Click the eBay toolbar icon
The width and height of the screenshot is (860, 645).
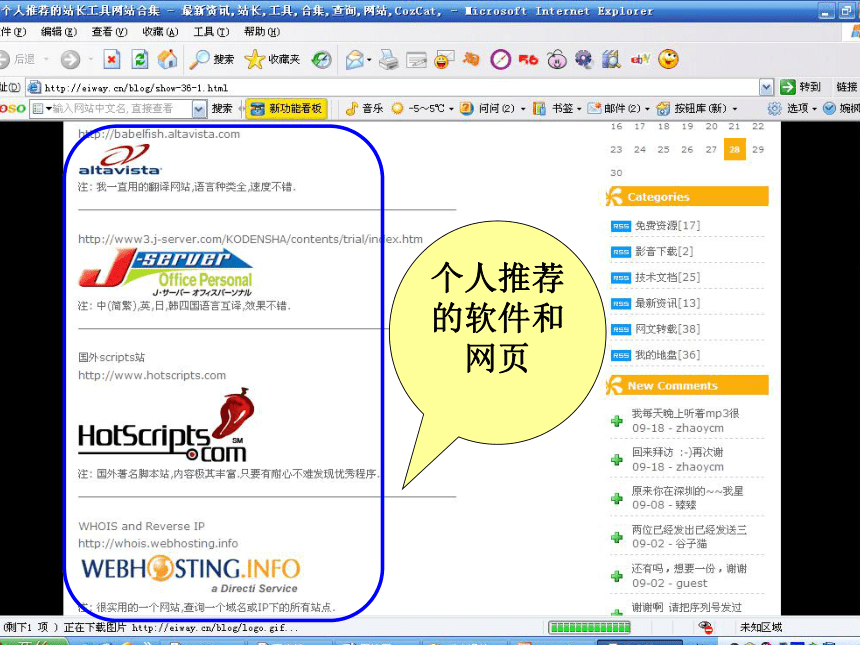[x=640, y=59]
